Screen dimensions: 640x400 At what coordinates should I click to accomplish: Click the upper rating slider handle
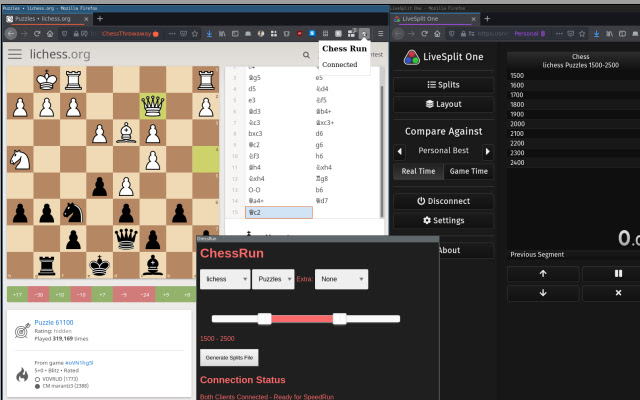(340, 319)
